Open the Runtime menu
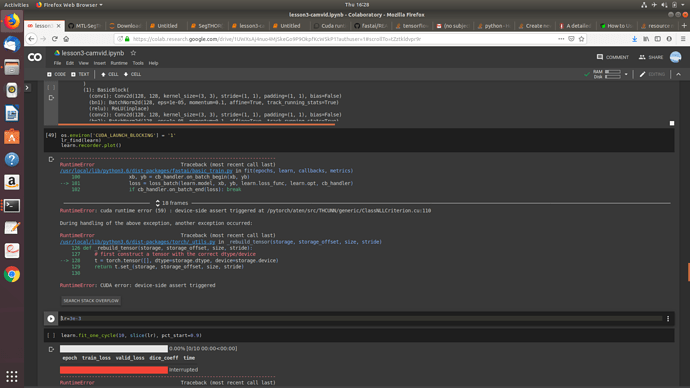690x388 pixels. [x=119, y=63]
